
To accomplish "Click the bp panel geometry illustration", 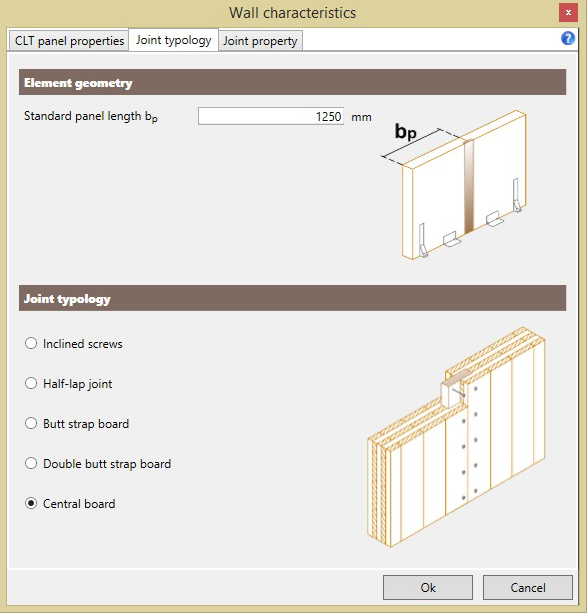I will (x=454, y=185).
